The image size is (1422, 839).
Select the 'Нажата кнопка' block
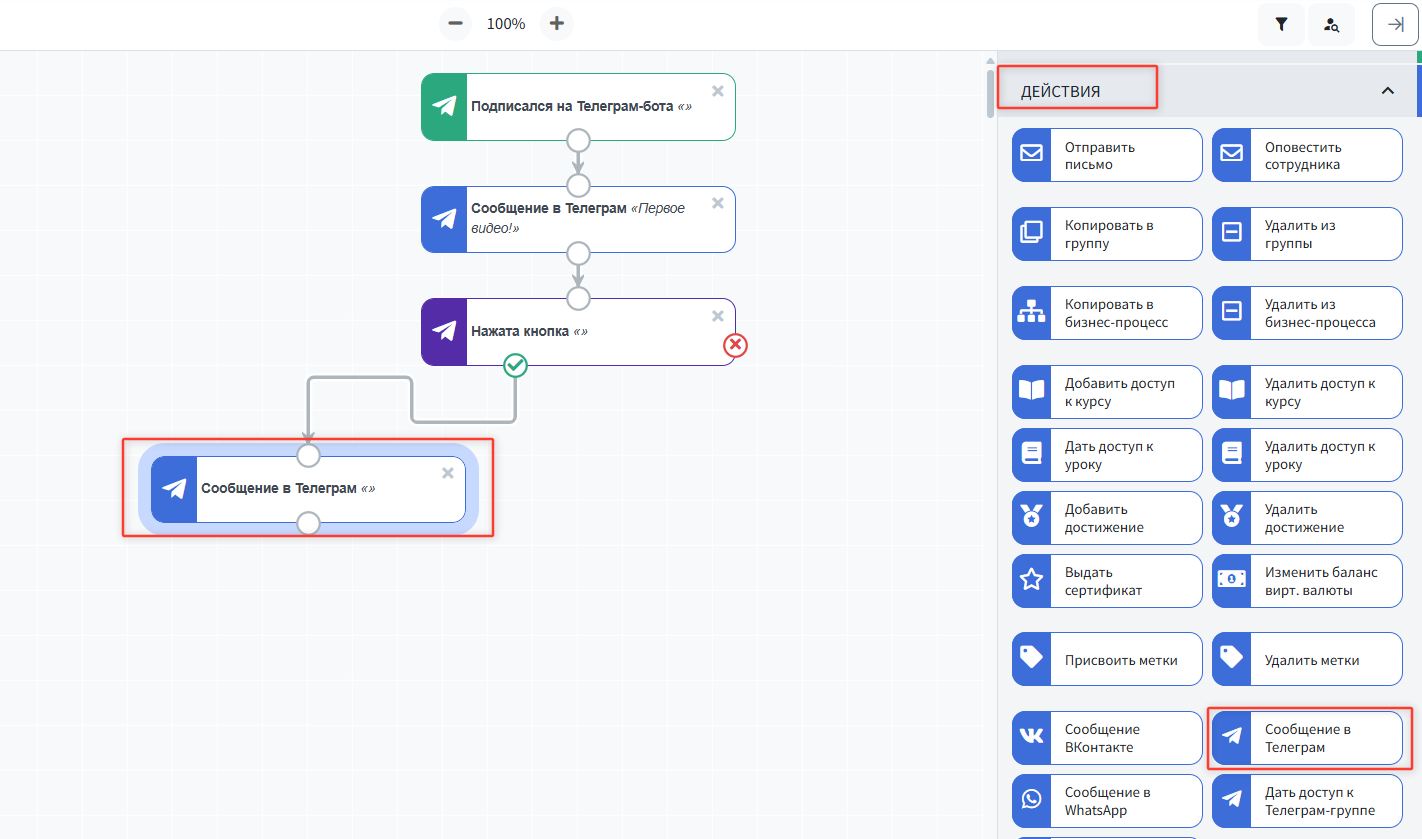[590, 331]
